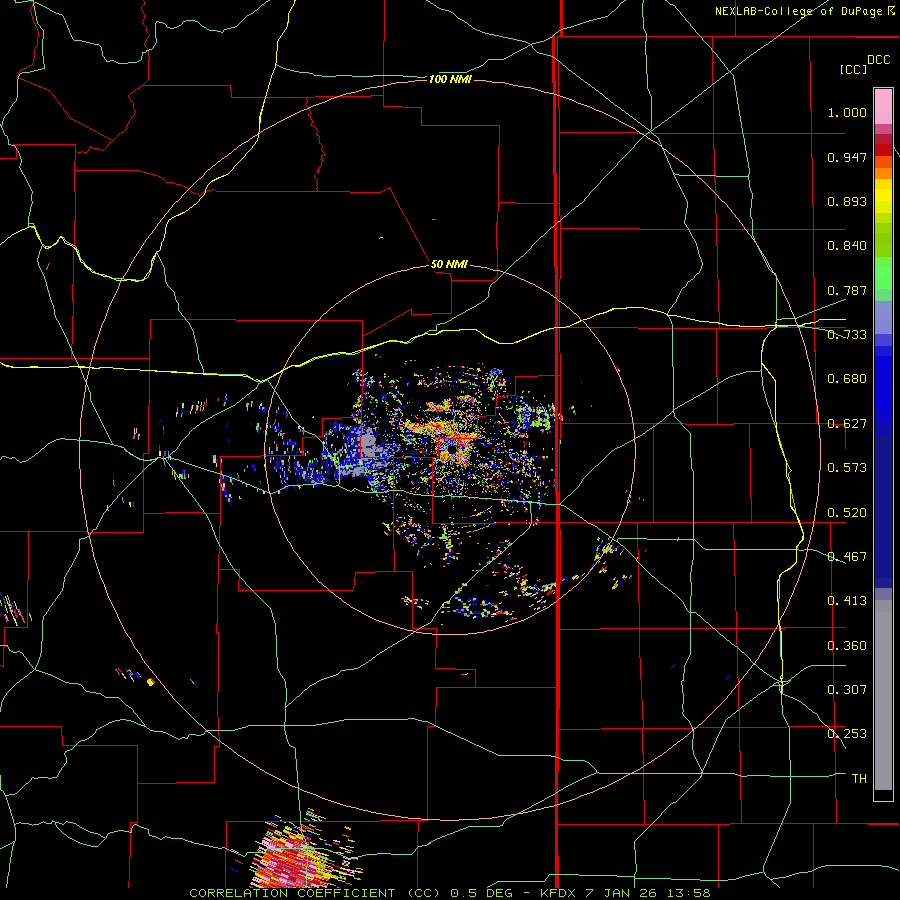Click the 0.520 legend value
Screen dimensions: 900x900
pyautogui.click(x=847, y=513)
